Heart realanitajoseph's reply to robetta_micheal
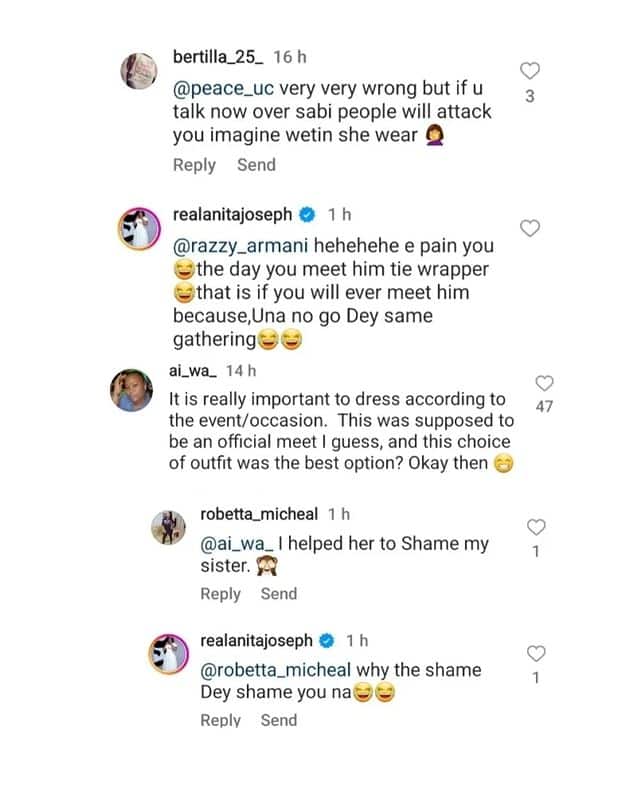Image resolution: width=640 pixels, height=801 pixels. coord(537,654)
